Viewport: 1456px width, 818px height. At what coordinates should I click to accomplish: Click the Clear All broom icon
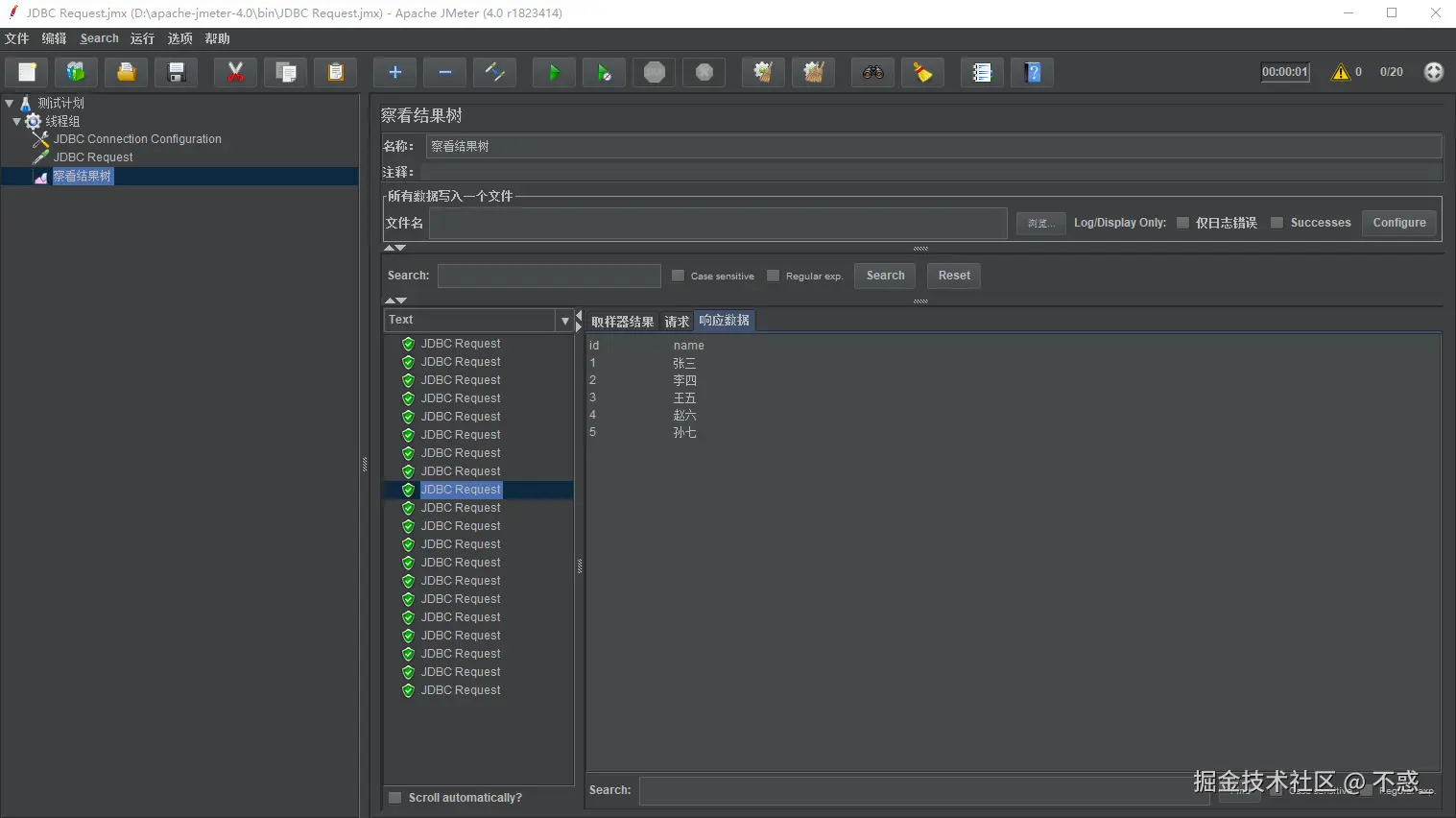813,73
